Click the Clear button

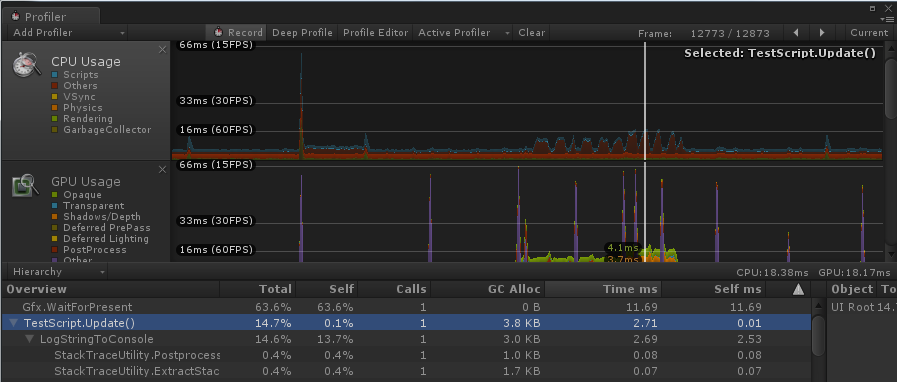coord(531,33)
